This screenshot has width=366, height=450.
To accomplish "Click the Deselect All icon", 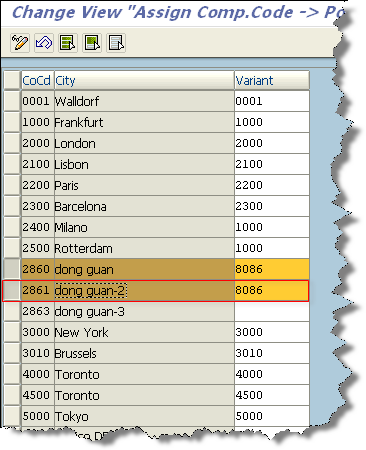I will (x=116, y=43).
